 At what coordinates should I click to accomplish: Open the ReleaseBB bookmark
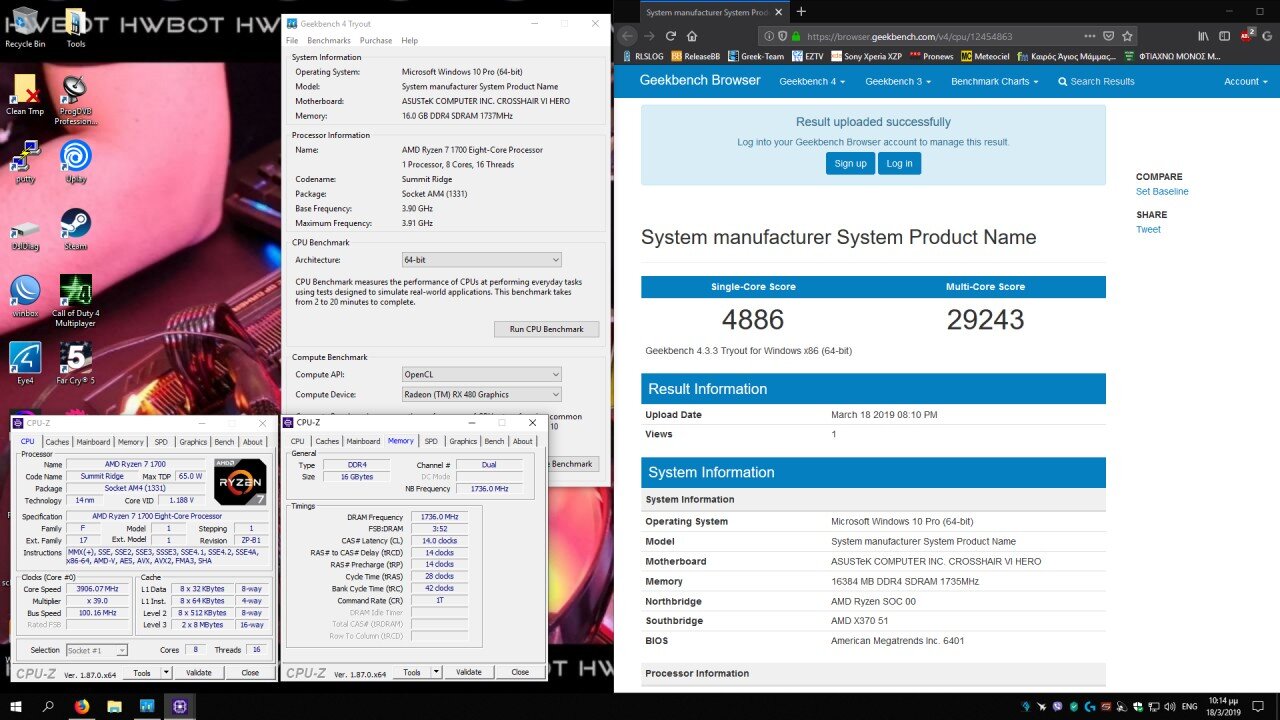pos(696,56)
